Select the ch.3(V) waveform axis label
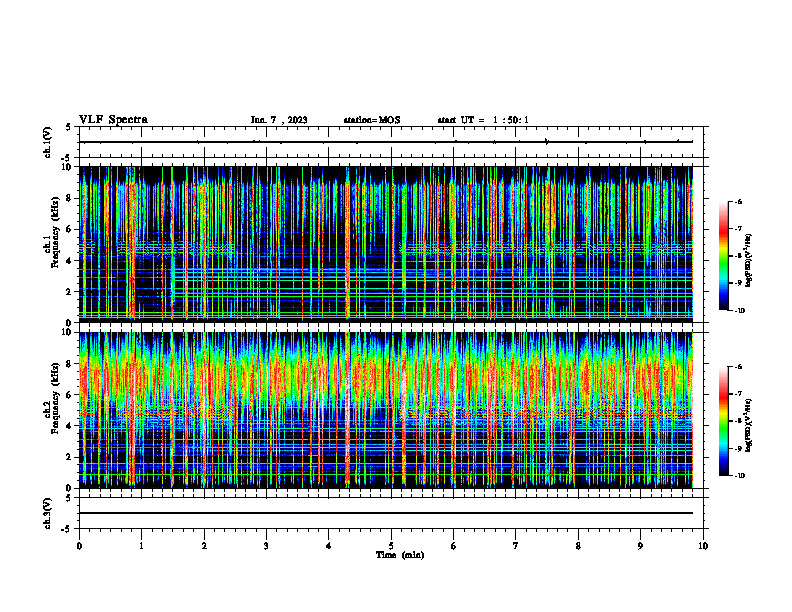Screen dimensions: 792x612 (48, 513)
